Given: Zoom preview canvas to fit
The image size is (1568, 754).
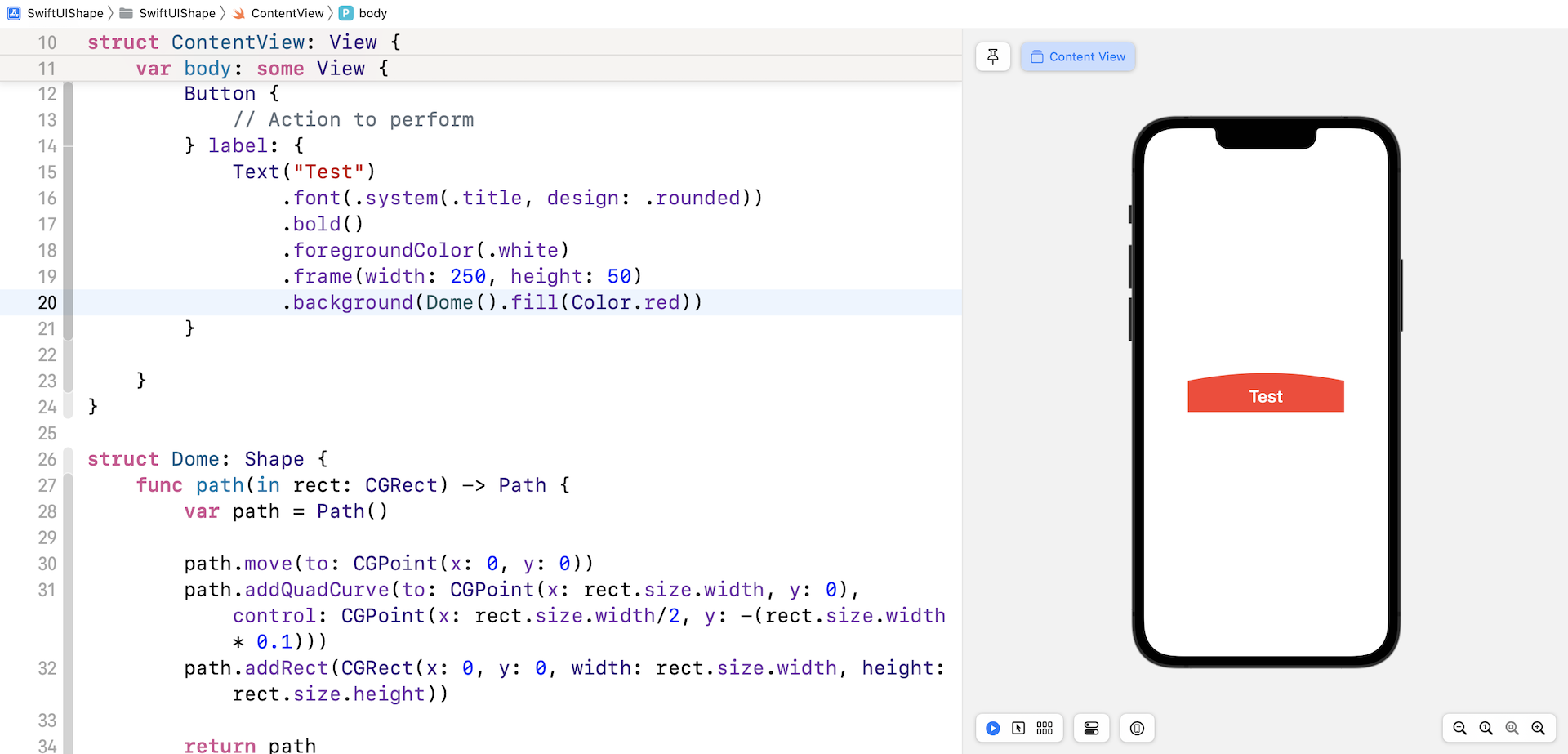Looking at the screenshot, I should [1512, 728].
